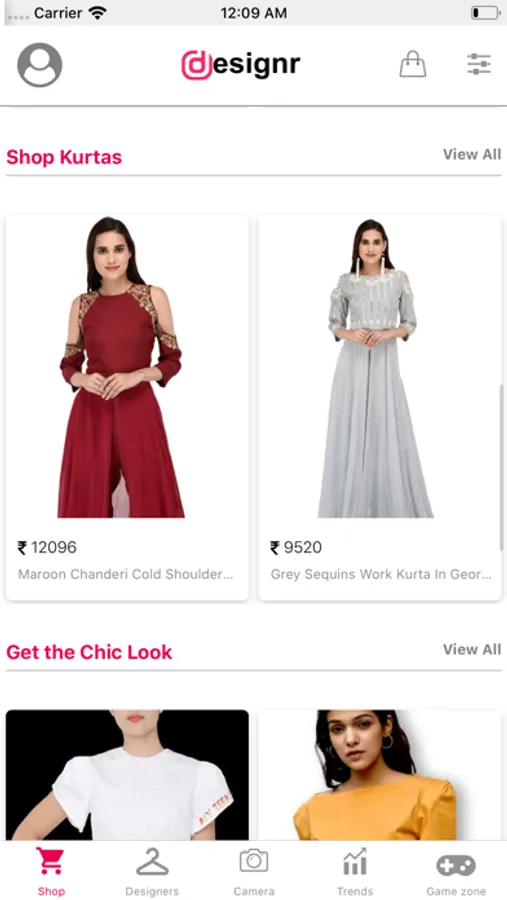Click View All for Shop Kurtas

[x=472, y=154]
